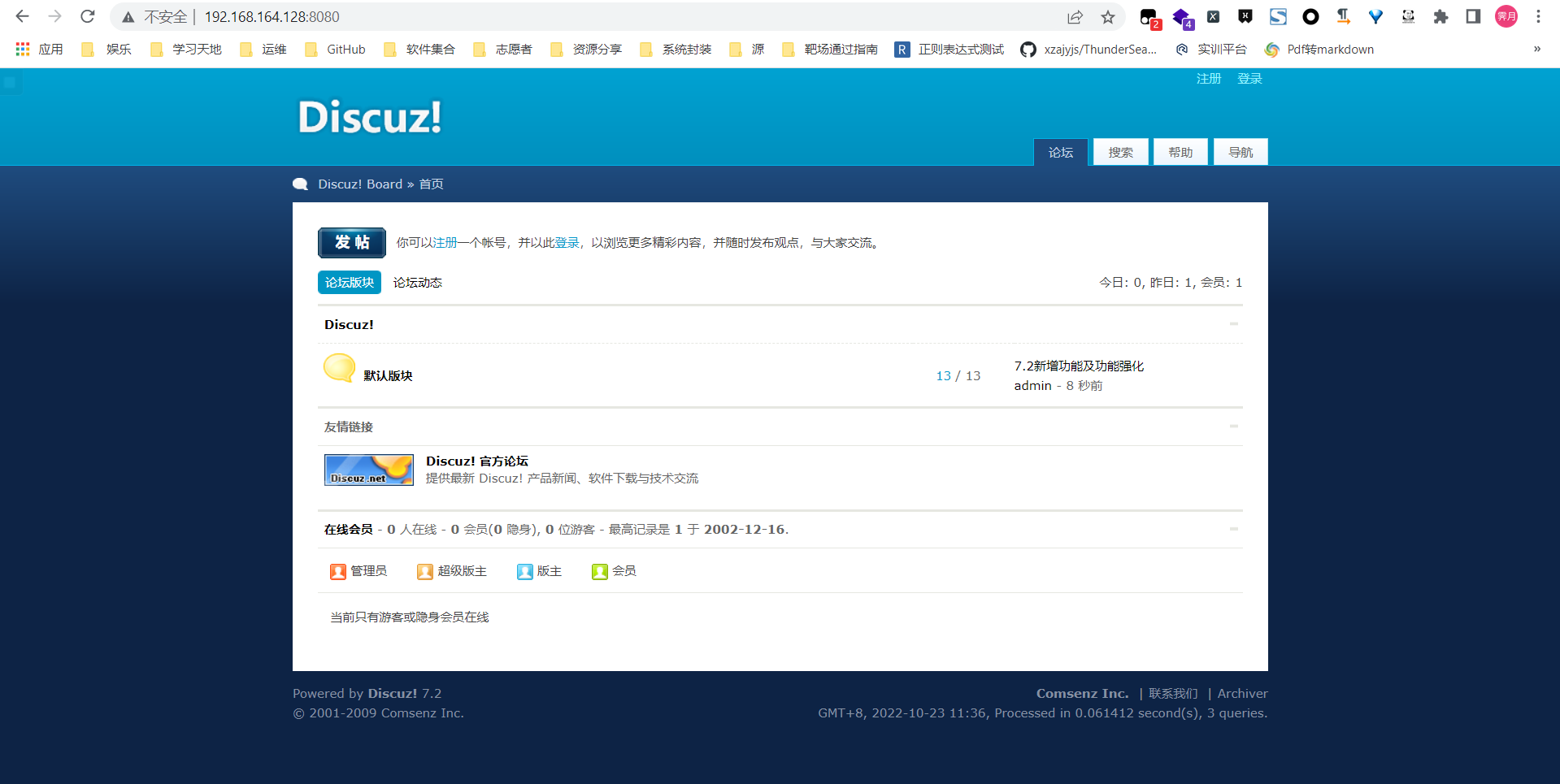Screen dimensions: 1560x784
Task: Open the 帮助 navigation tab
Action: tap(1180, 152)
